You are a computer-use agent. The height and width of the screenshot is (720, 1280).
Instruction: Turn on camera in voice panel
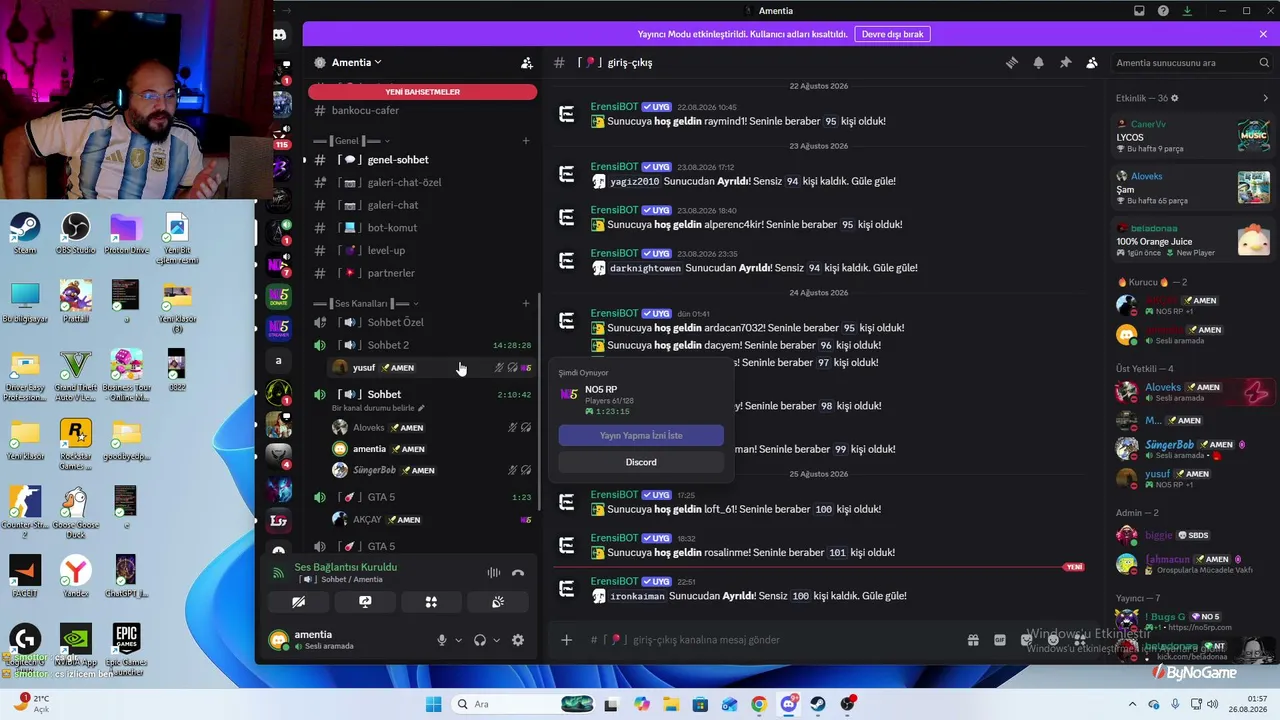pyautogui.click(x=298, y=602)
